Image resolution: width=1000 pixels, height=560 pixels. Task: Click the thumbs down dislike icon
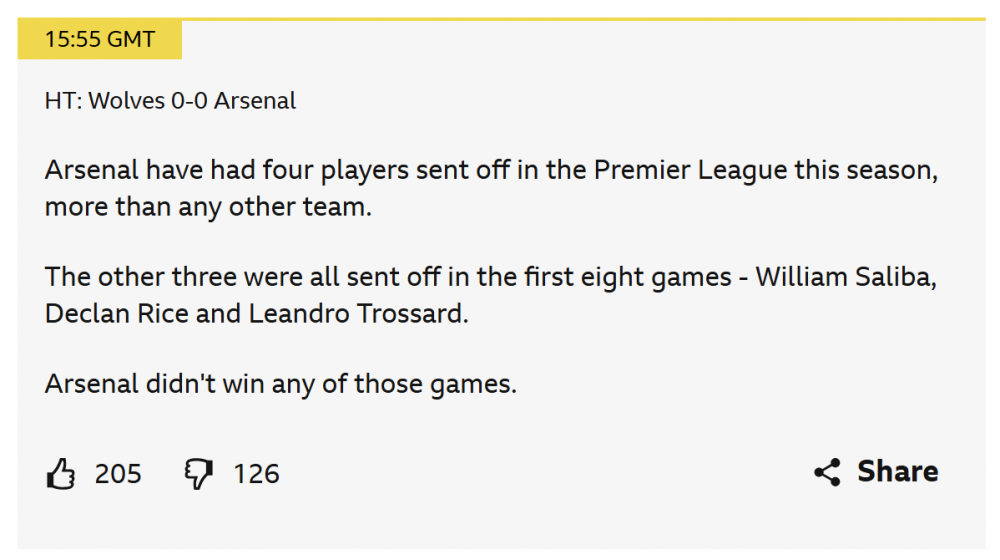199,473
